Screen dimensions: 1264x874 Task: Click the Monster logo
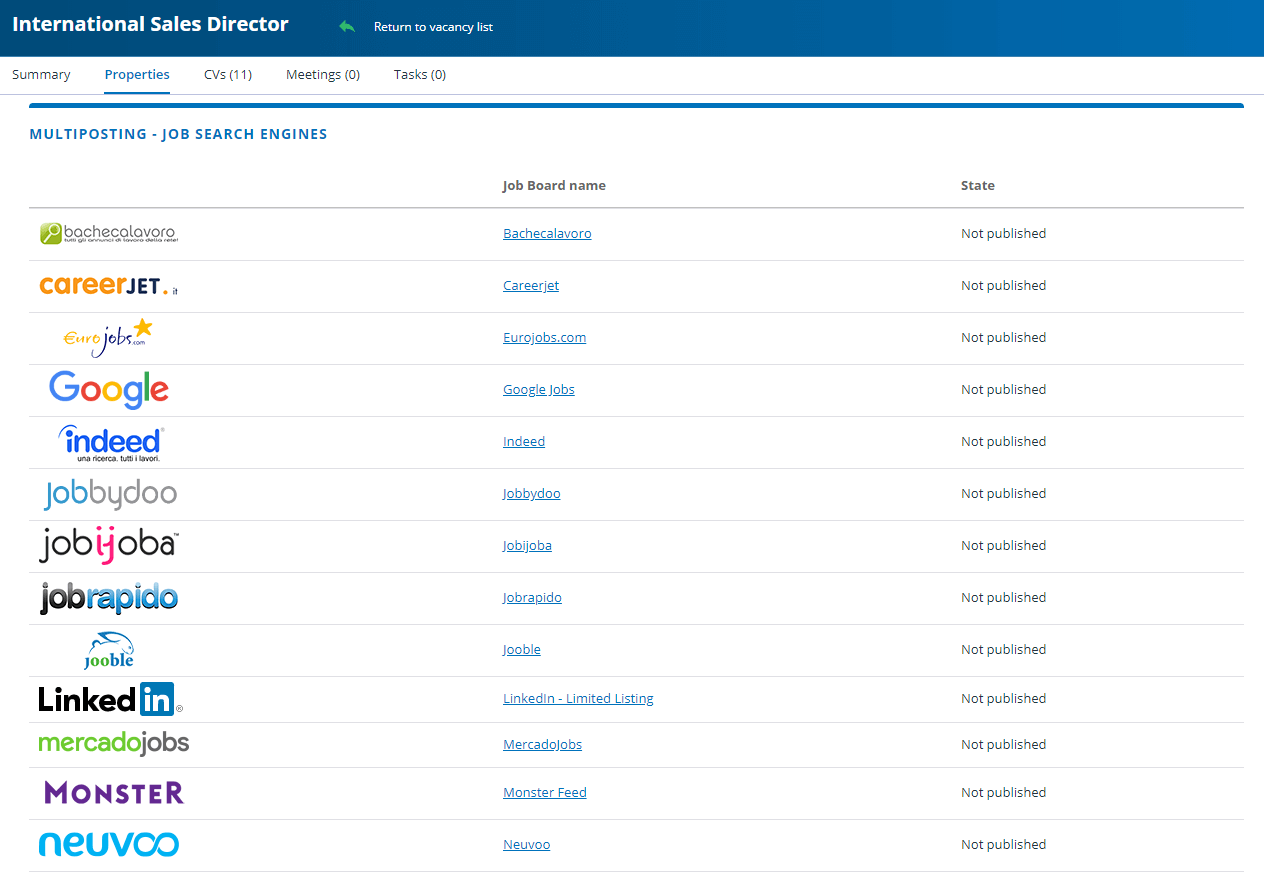click(x=112, y=792)
